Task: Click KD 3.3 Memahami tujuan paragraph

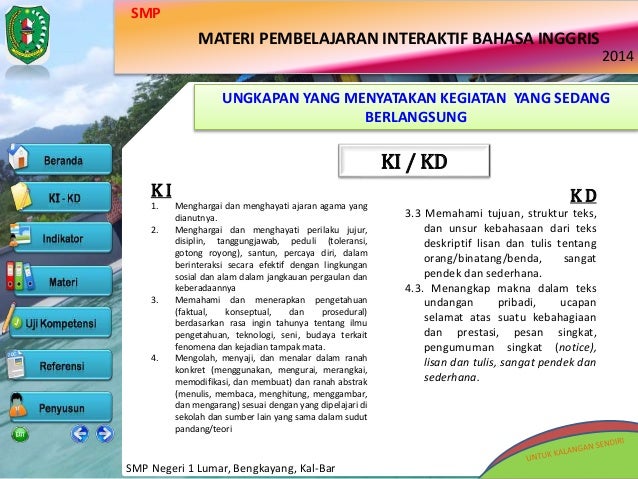Action: [501, 243]
